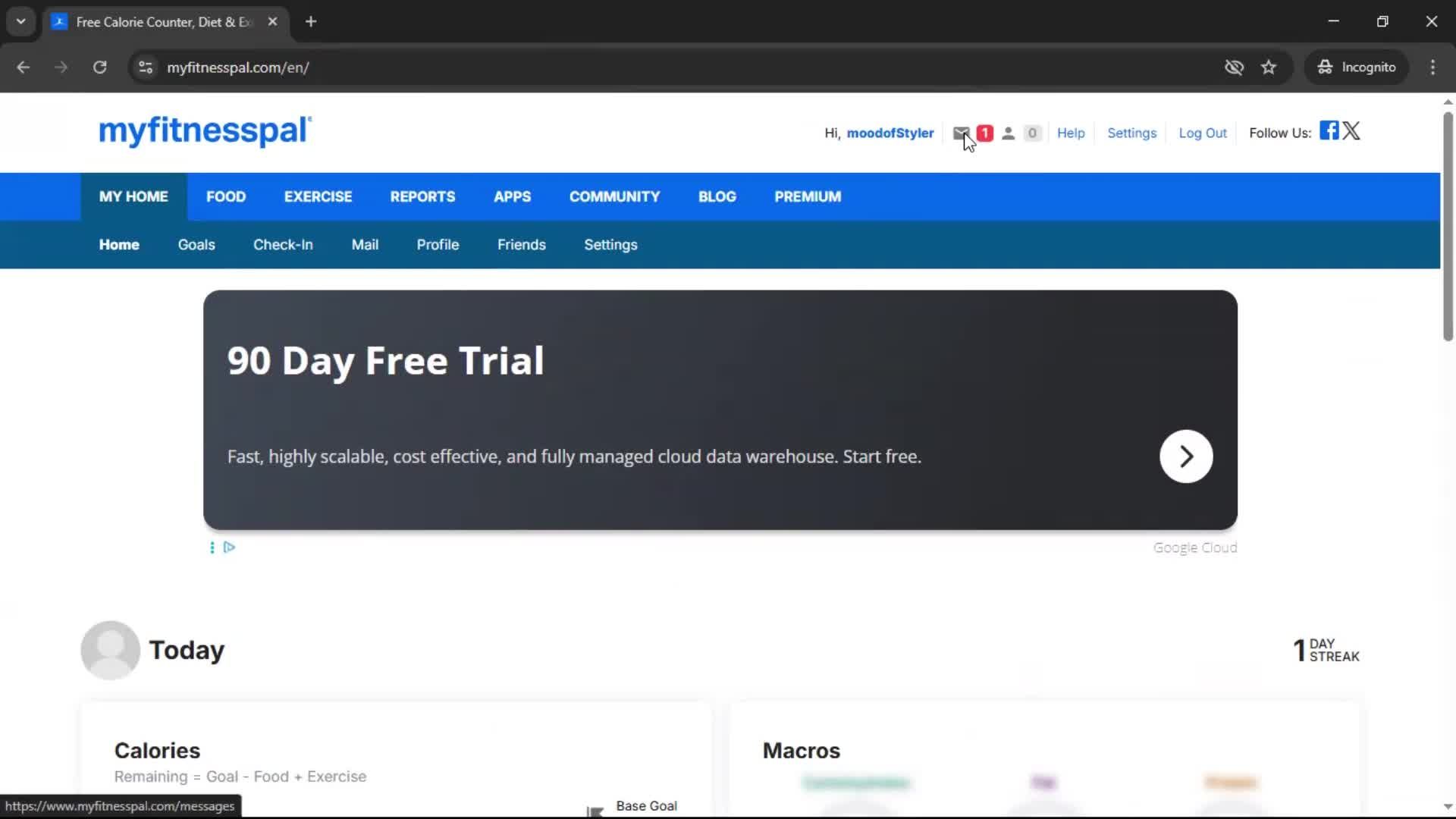Open the Facebook follow icon

point(1329,130)
